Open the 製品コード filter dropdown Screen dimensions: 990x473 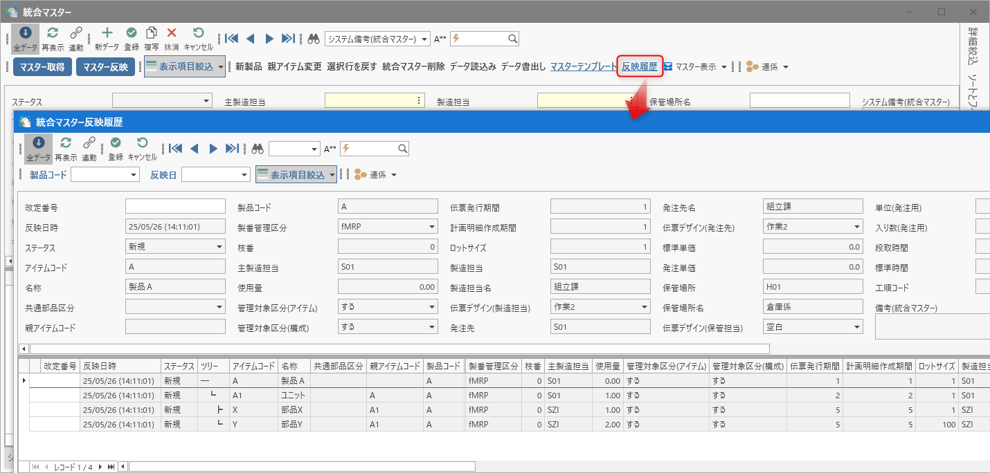(133, 175)
